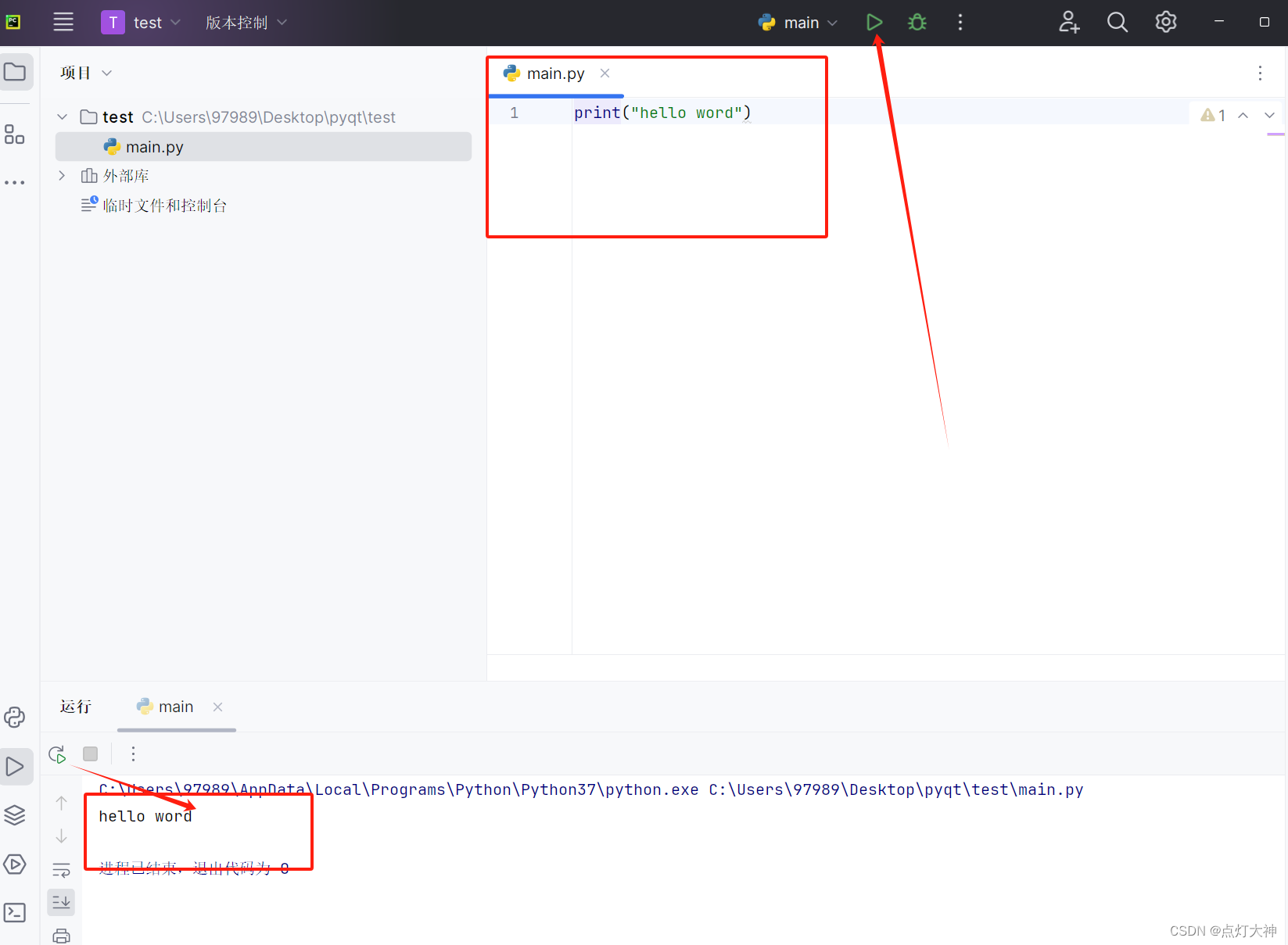
Task: Jump to previous highlighted problem
Action: [x=1243, y=115]
